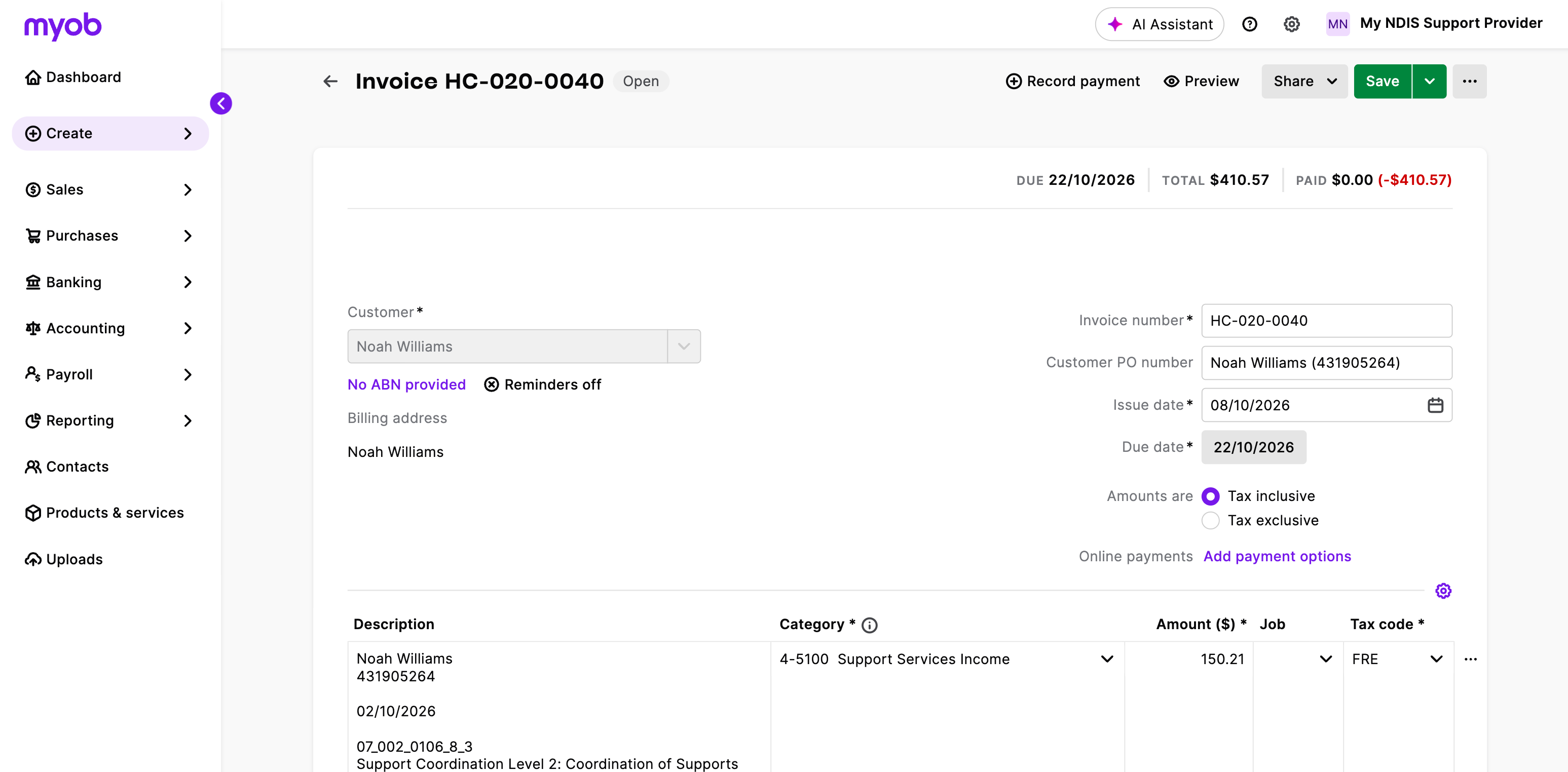Expand the Banking menu
The height and width of the screenshot is (772, 1568).
[110, 282]
